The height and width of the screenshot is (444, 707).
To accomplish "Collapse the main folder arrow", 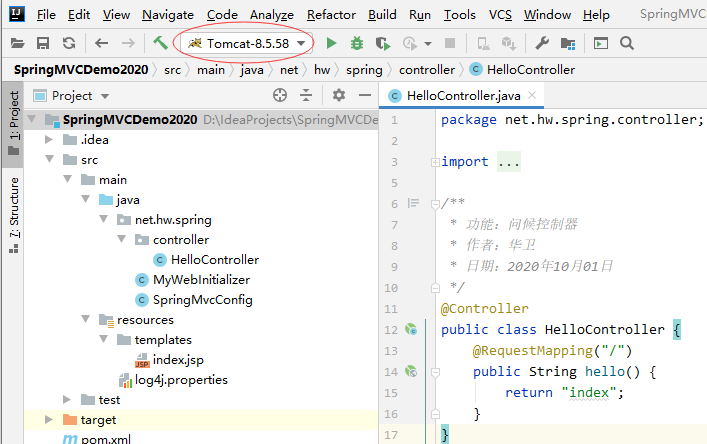I will tap(68, 179).
